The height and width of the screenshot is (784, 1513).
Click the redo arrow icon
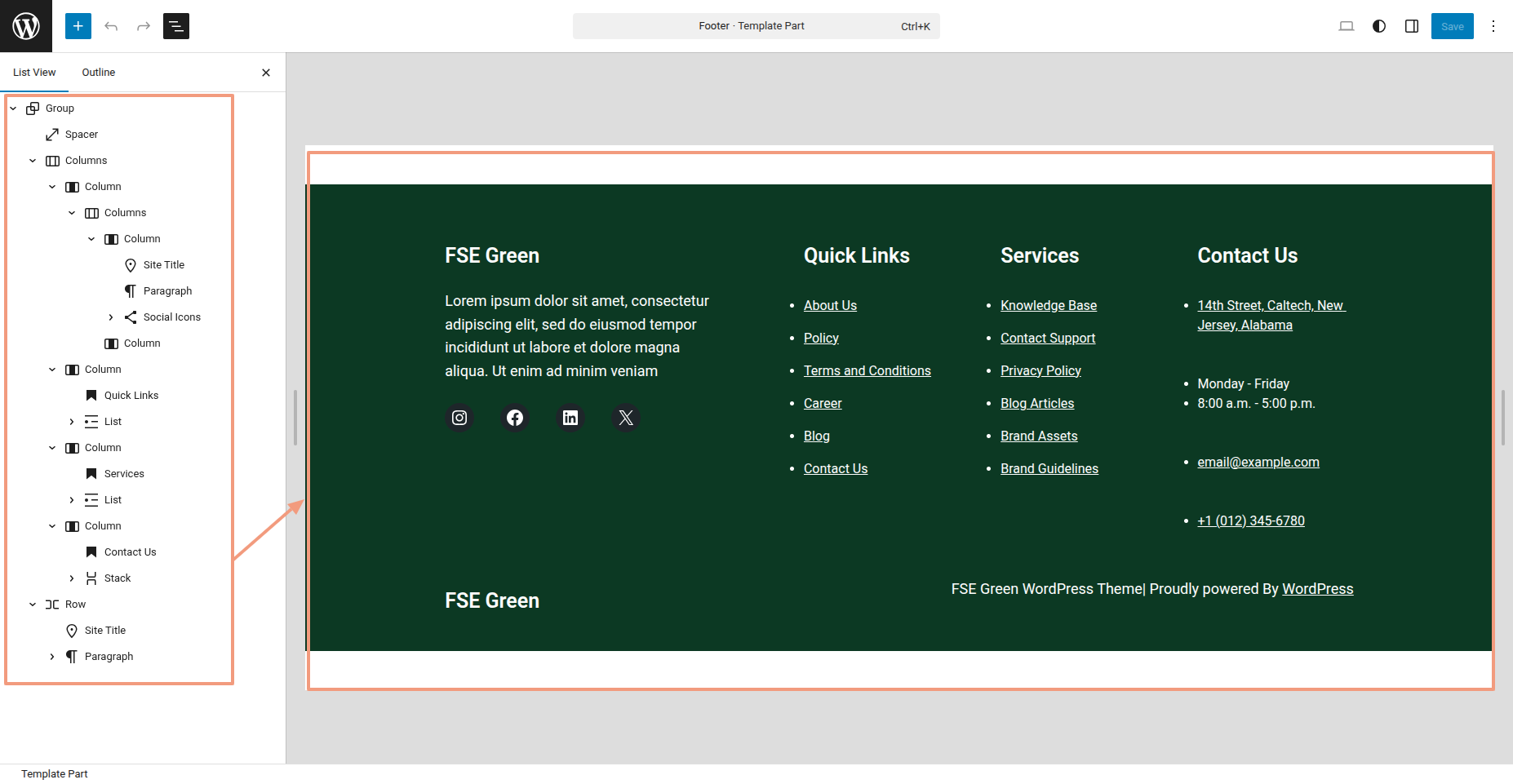(144, 26)
